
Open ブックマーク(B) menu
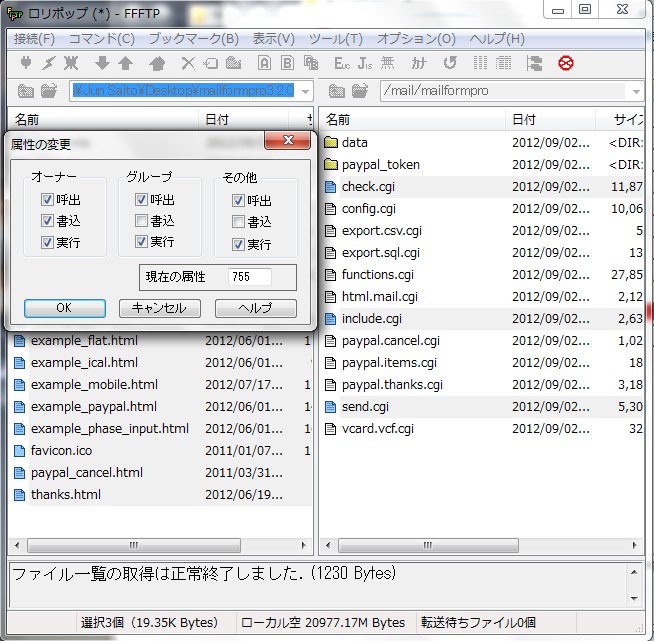point(194,39)
